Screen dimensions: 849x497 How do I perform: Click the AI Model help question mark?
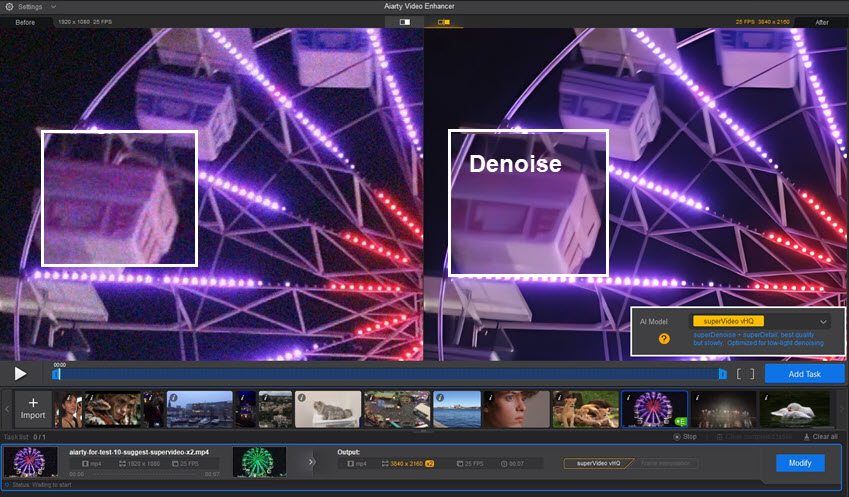[x=664, y=338]
